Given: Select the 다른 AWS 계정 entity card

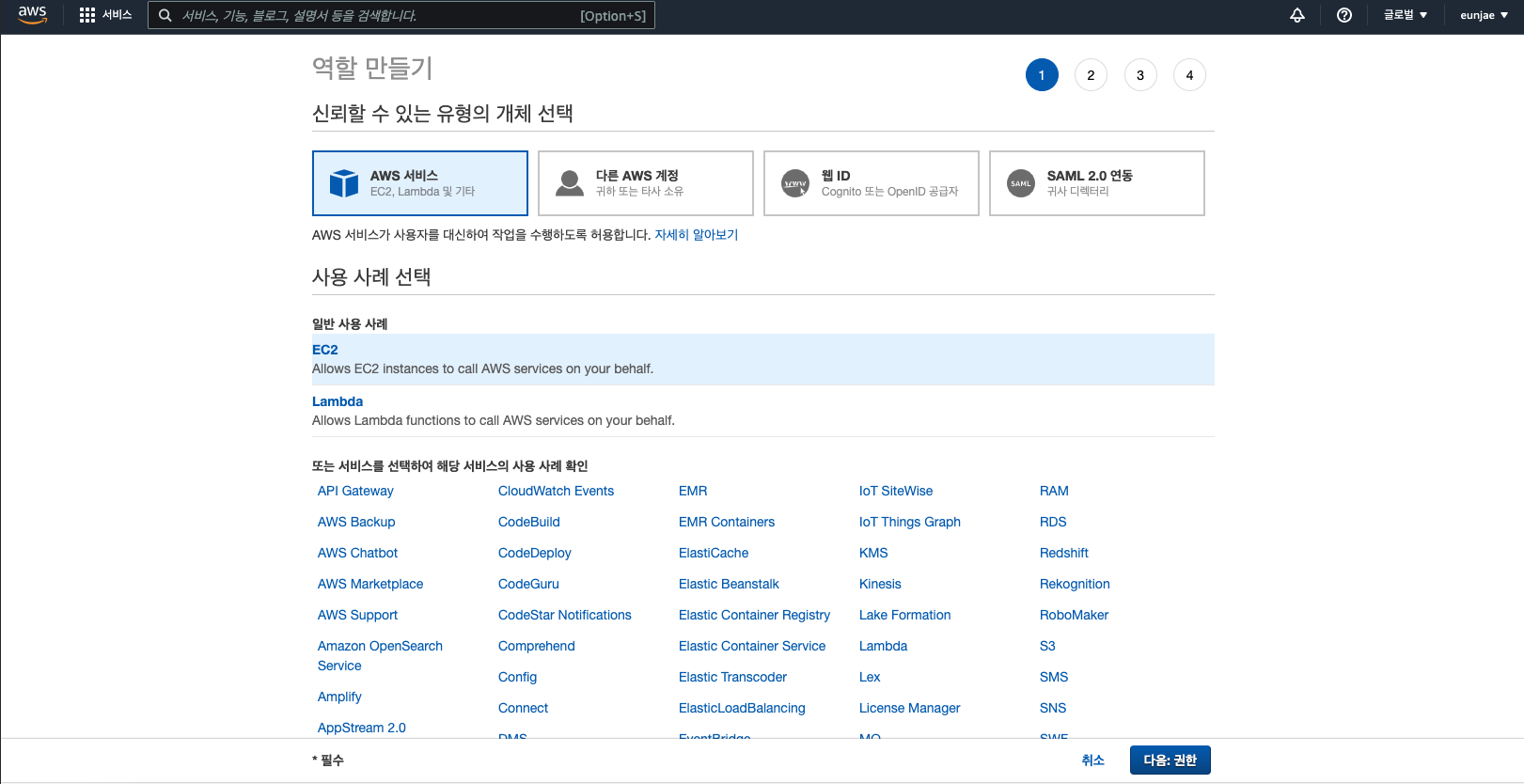Looking at the screenshot, I should pyautogui.click(x=646, y=183).
